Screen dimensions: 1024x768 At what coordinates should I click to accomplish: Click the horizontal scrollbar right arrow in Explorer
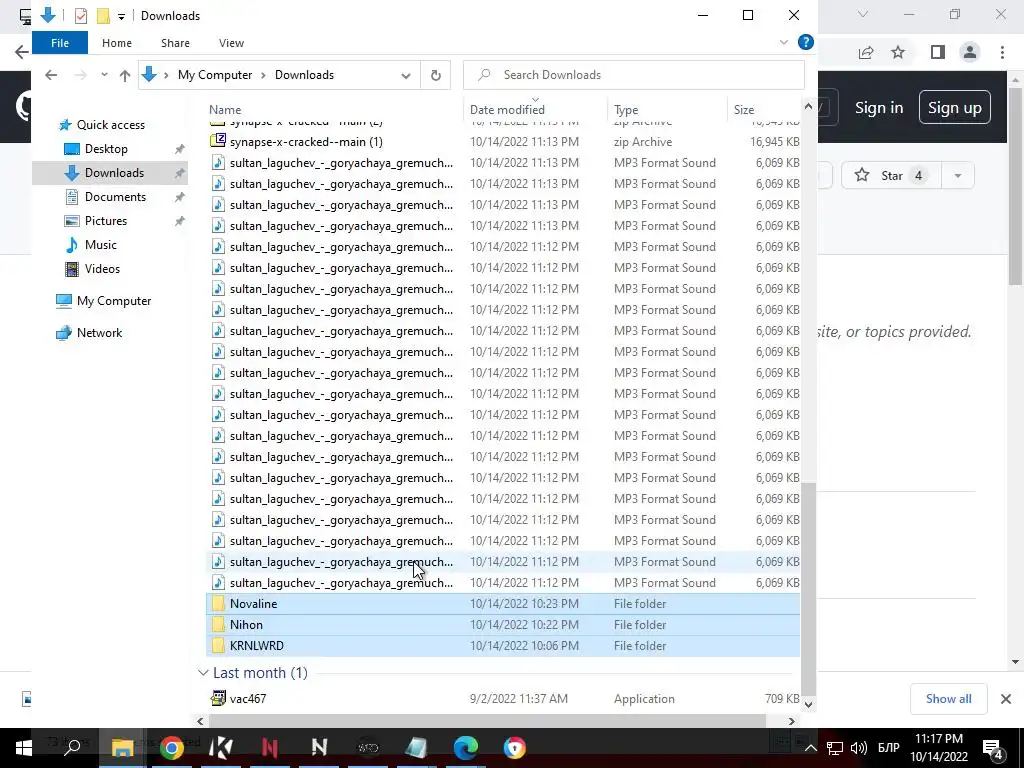[x=792, y=721]
